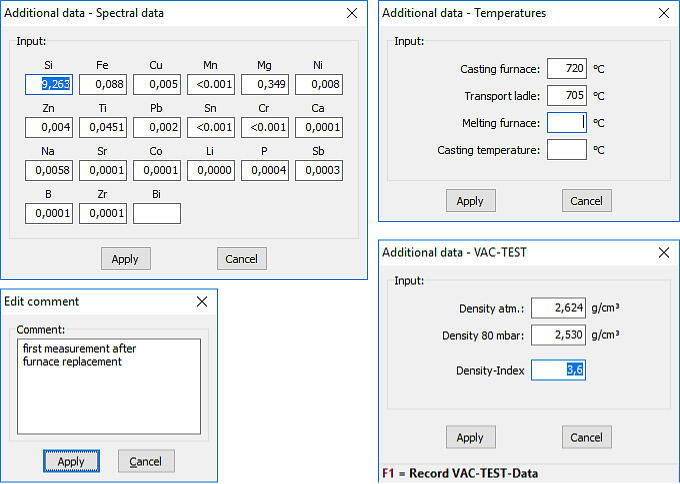Image resolution: width=680 pixels, height=484 pixels.
Task: Cancel the Edit comment dialog
Action: (x=146, y=461)
